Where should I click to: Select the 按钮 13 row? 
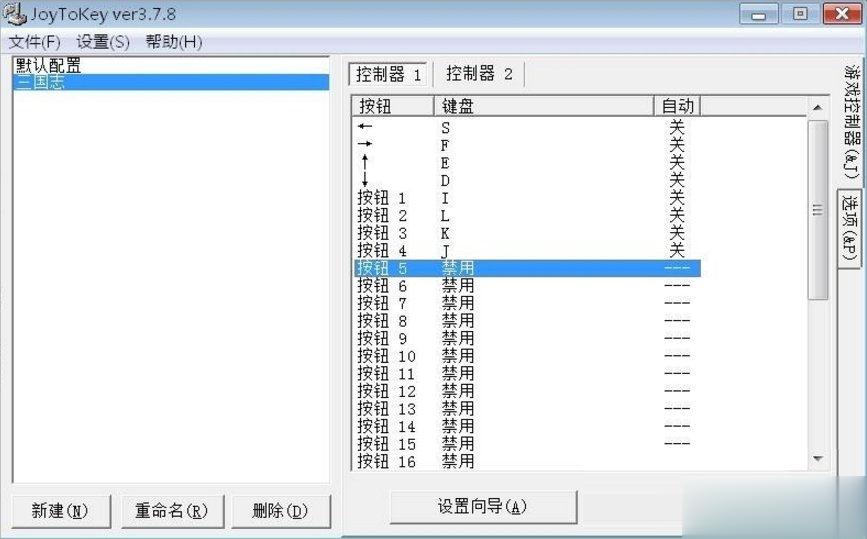[527, 410]
